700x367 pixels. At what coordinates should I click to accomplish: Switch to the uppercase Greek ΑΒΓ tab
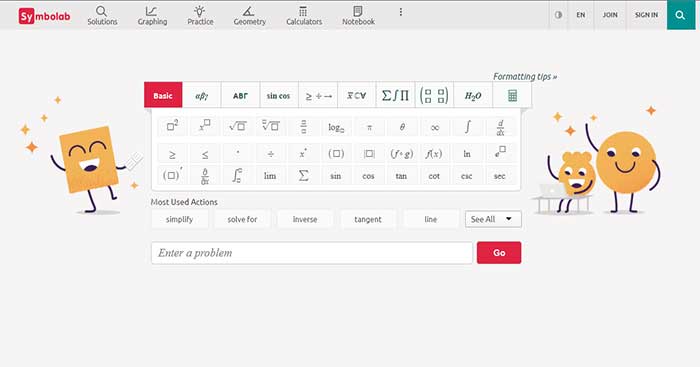(x=240, y=95)
